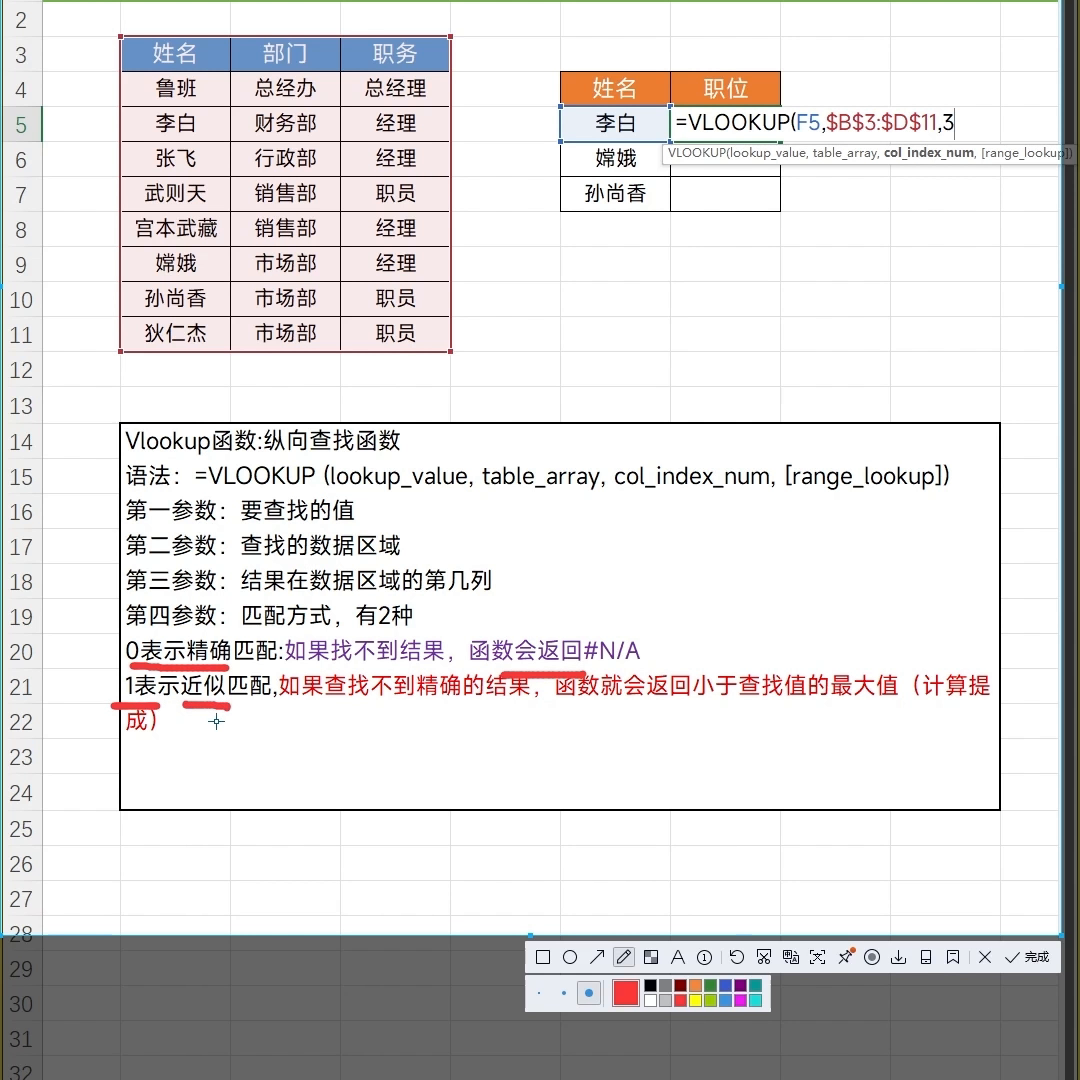Select the blue 部门 header cell

pos(285,54)
